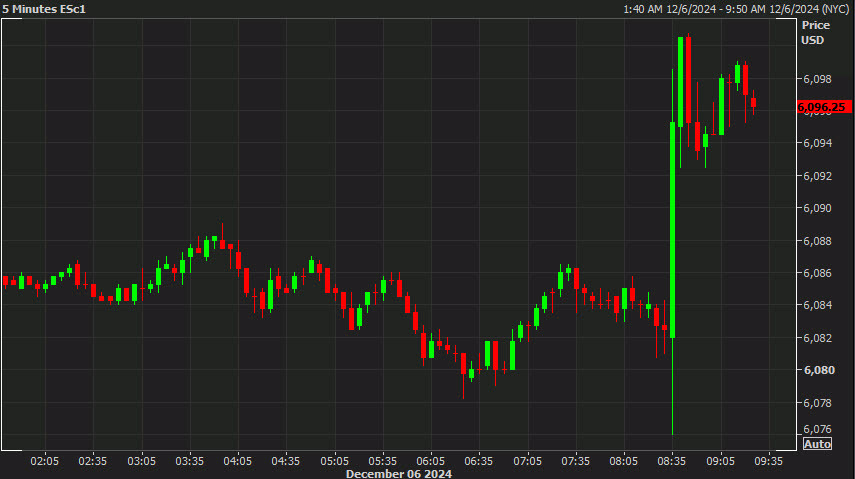Screen dimensions: 855x479
Task: Click the 09:05 time axis label
Action: (720, 461)
